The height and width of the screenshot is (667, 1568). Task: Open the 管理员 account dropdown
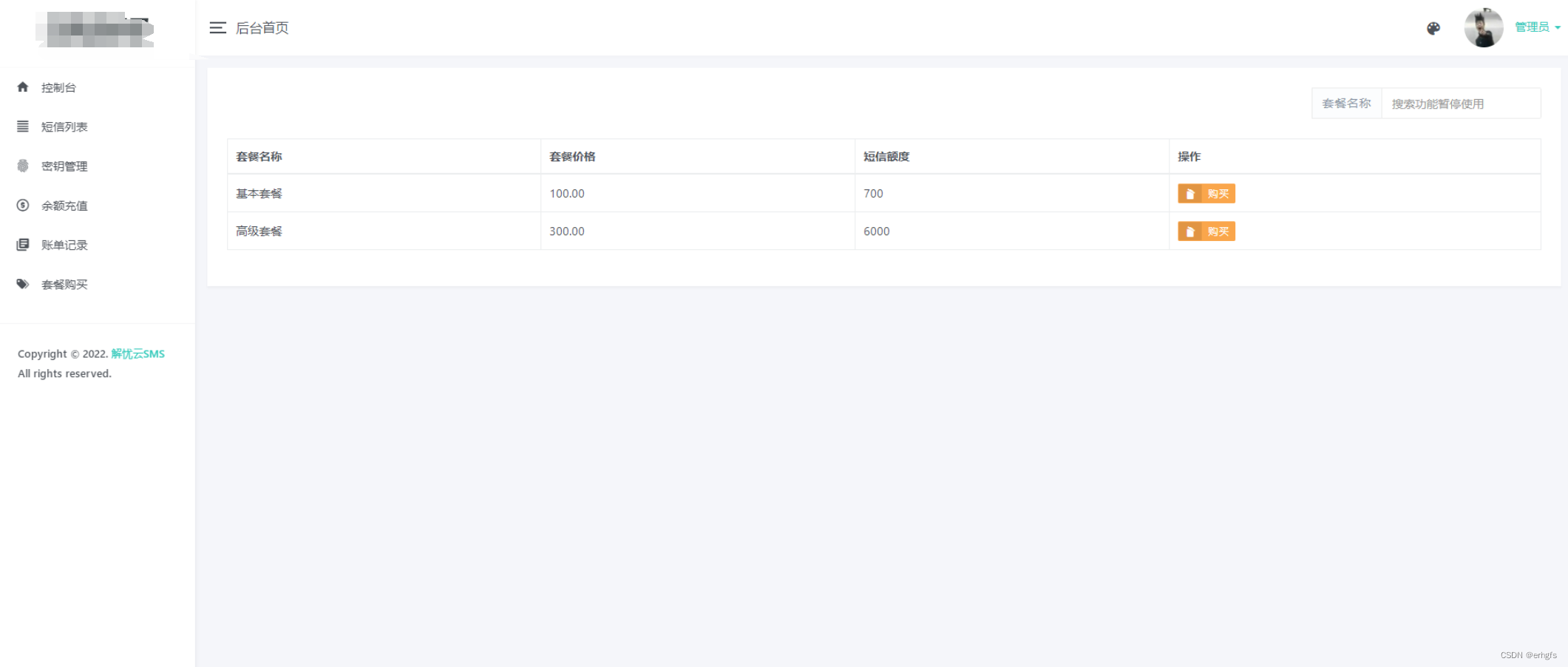(x=1534, y=27)
